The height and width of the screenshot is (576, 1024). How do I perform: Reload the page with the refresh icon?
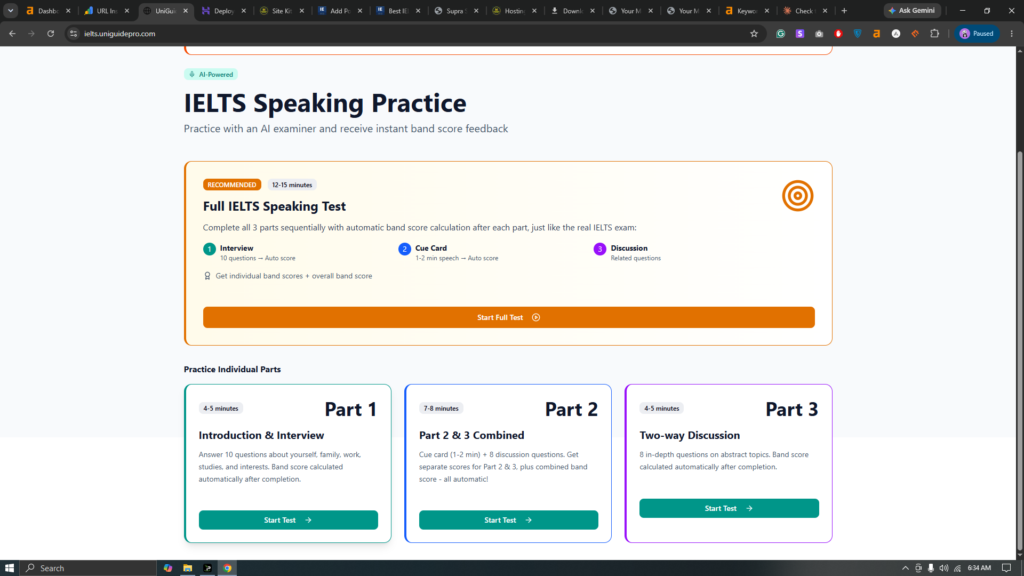pos(50,33)
